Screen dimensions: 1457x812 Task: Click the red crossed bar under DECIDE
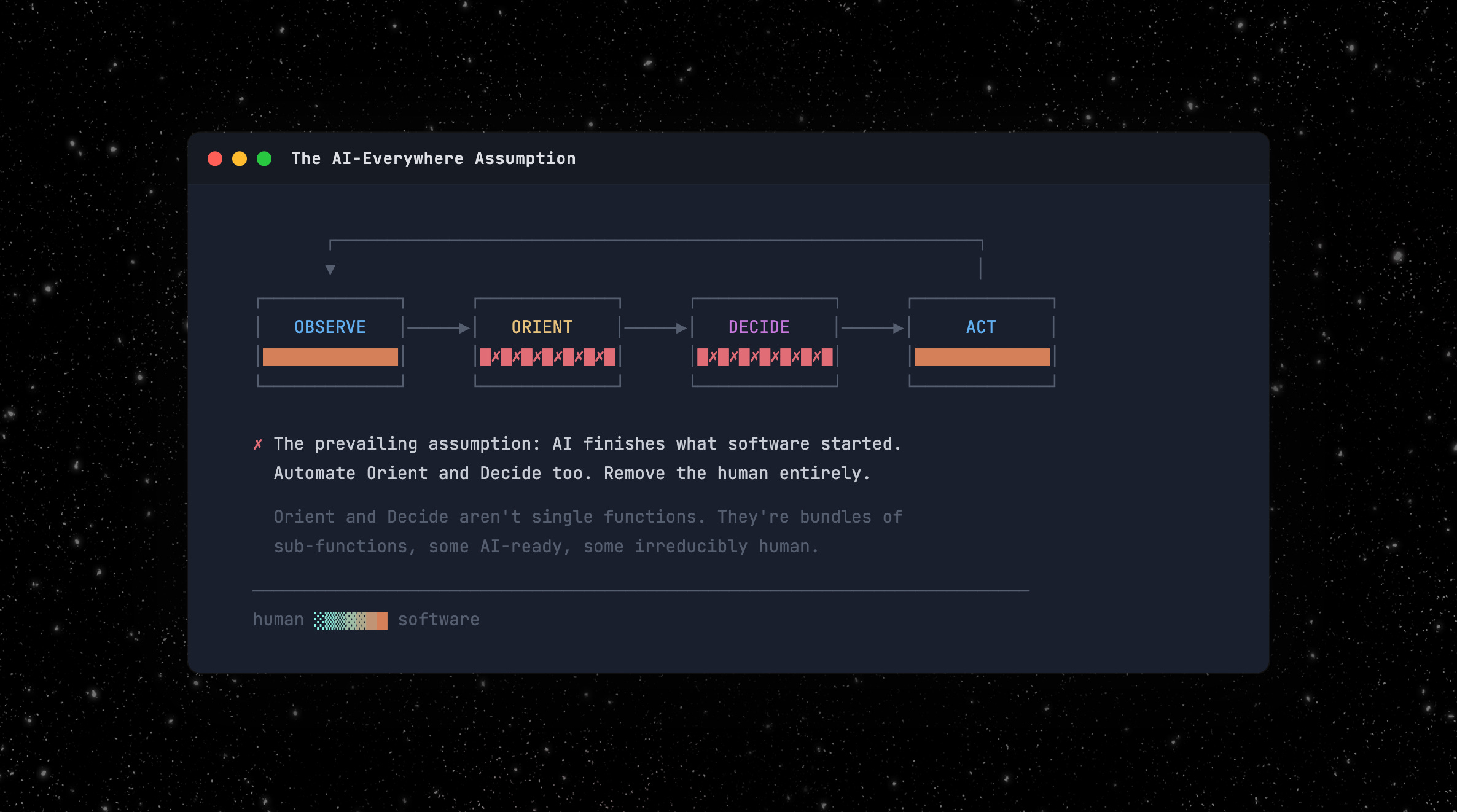tap(765, 357)
